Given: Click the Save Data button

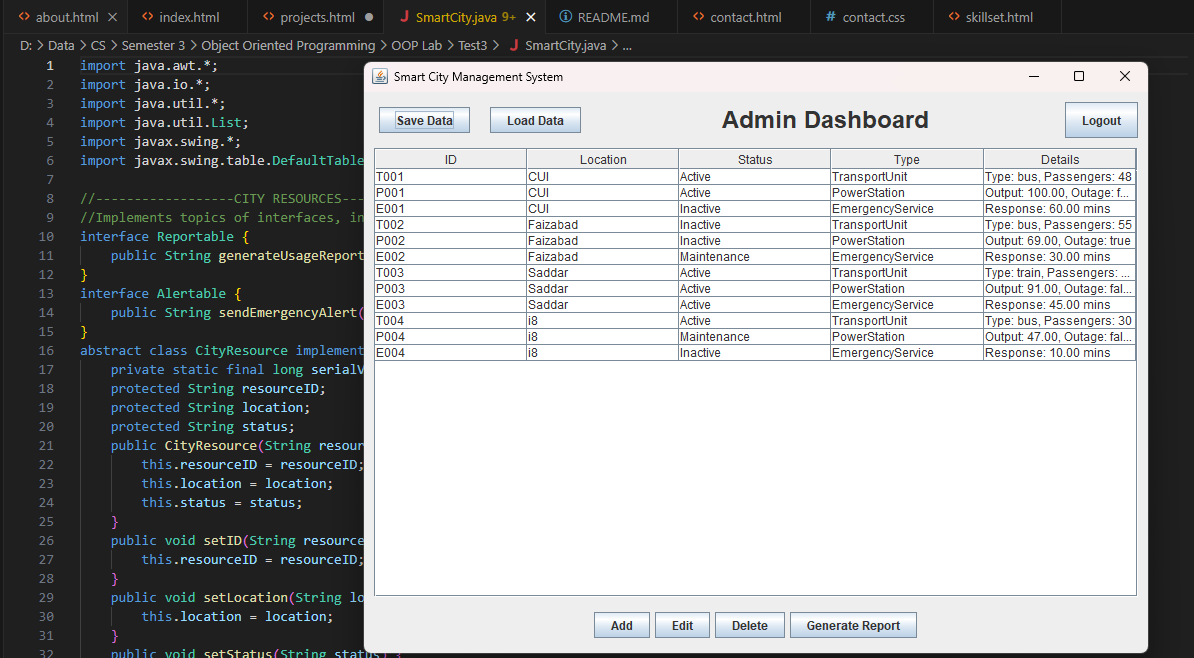Looking at the screenshot, I should click(424, 120).
